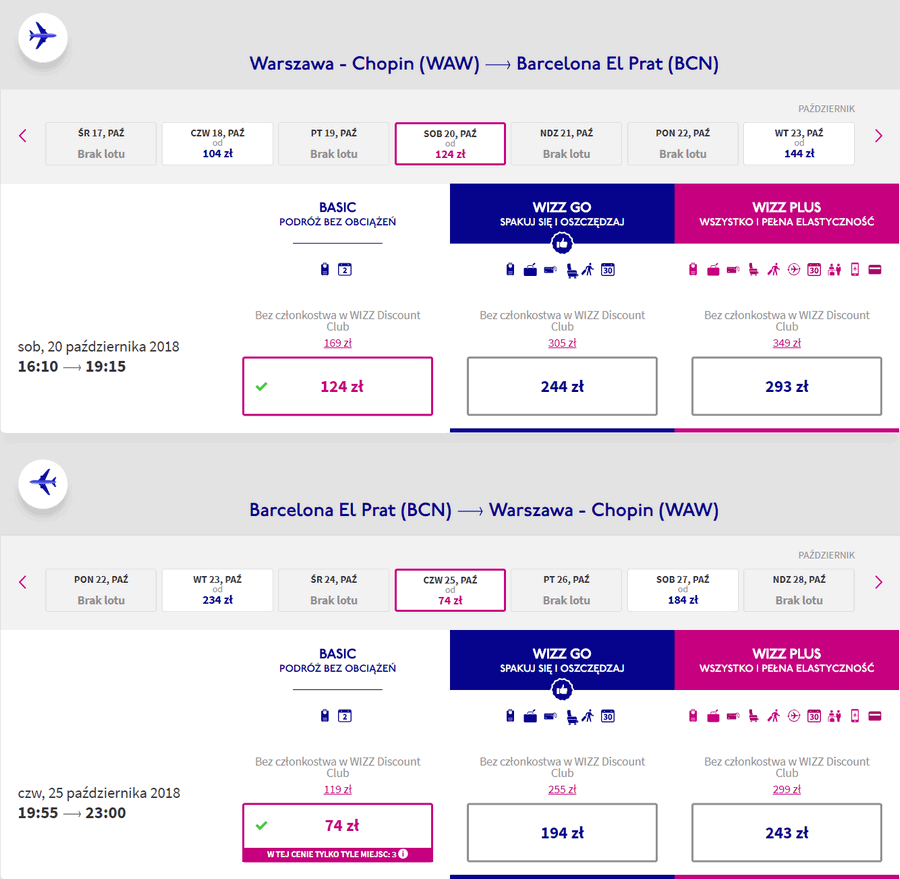900x879 pixels.
Task: Open the 299 zł non-member price link
Action: (x=786, y=789)
